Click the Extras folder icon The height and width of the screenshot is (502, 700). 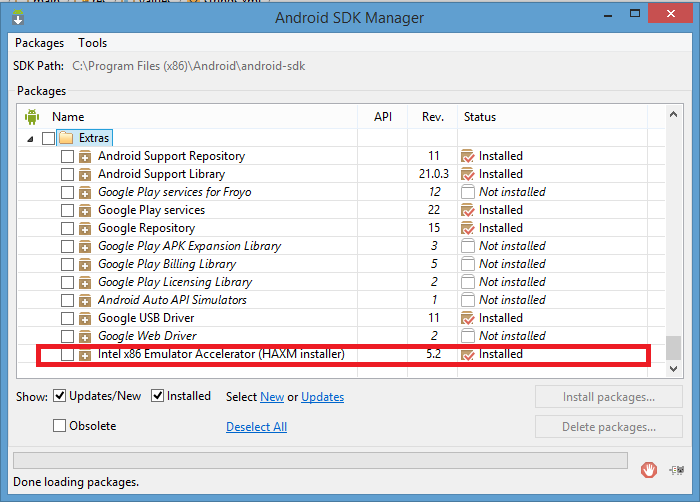pos(67,138)
